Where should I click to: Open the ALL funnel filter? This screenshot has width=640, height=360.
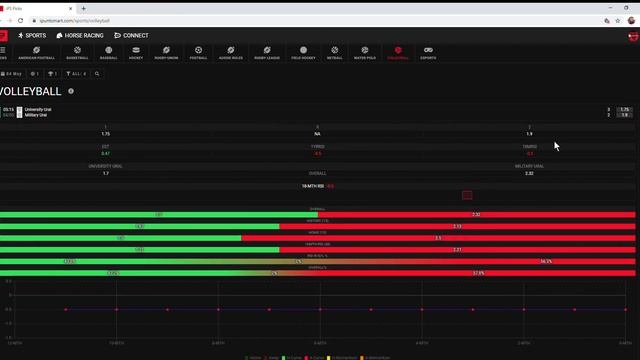click(76, 74)
